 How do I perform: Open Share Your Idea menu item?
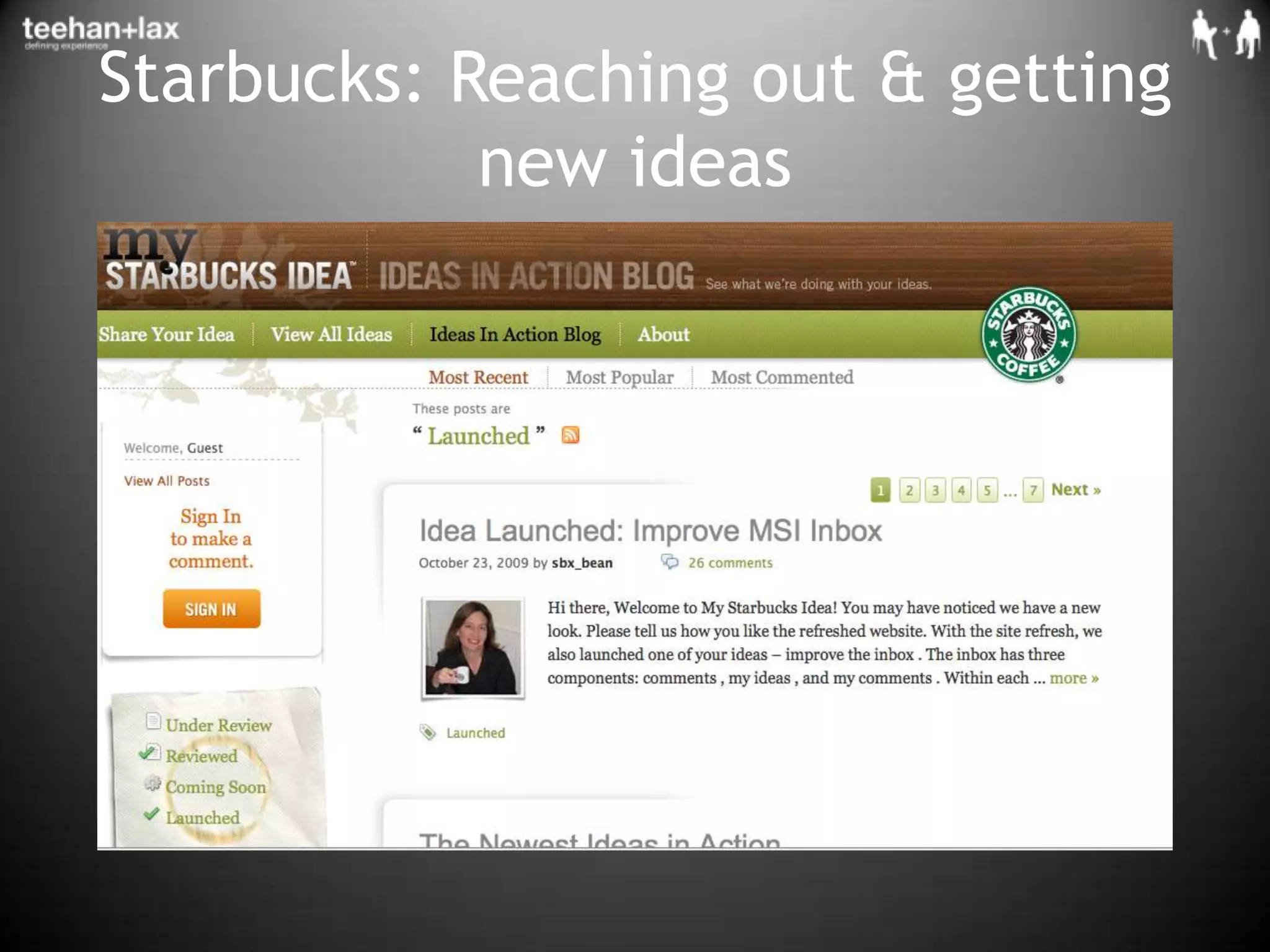pos(166,334)
